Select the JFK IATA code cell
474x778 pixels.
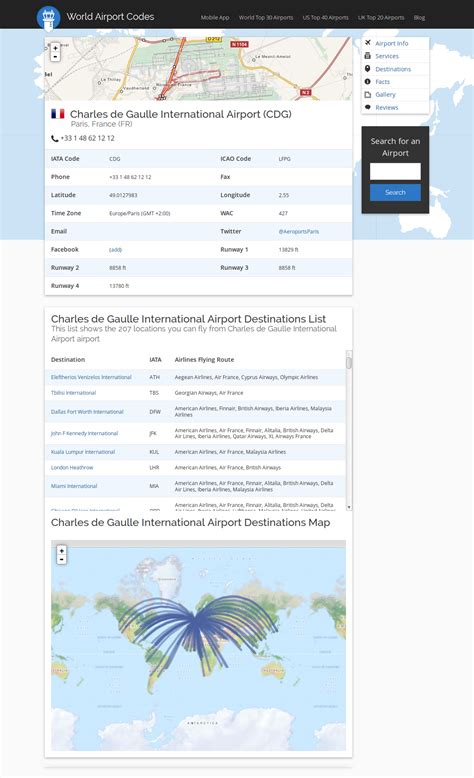[x=153, y=434]
